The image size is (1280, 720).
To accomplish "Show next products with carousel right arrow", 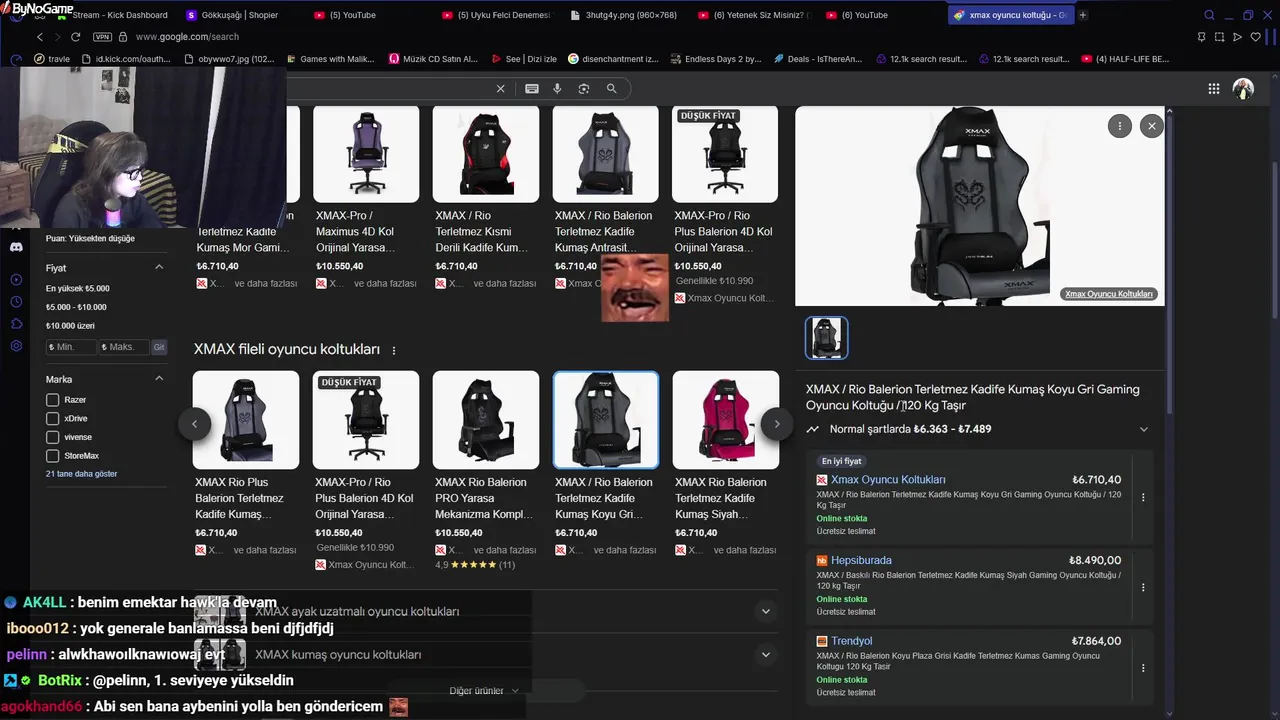I will point(777,424).
